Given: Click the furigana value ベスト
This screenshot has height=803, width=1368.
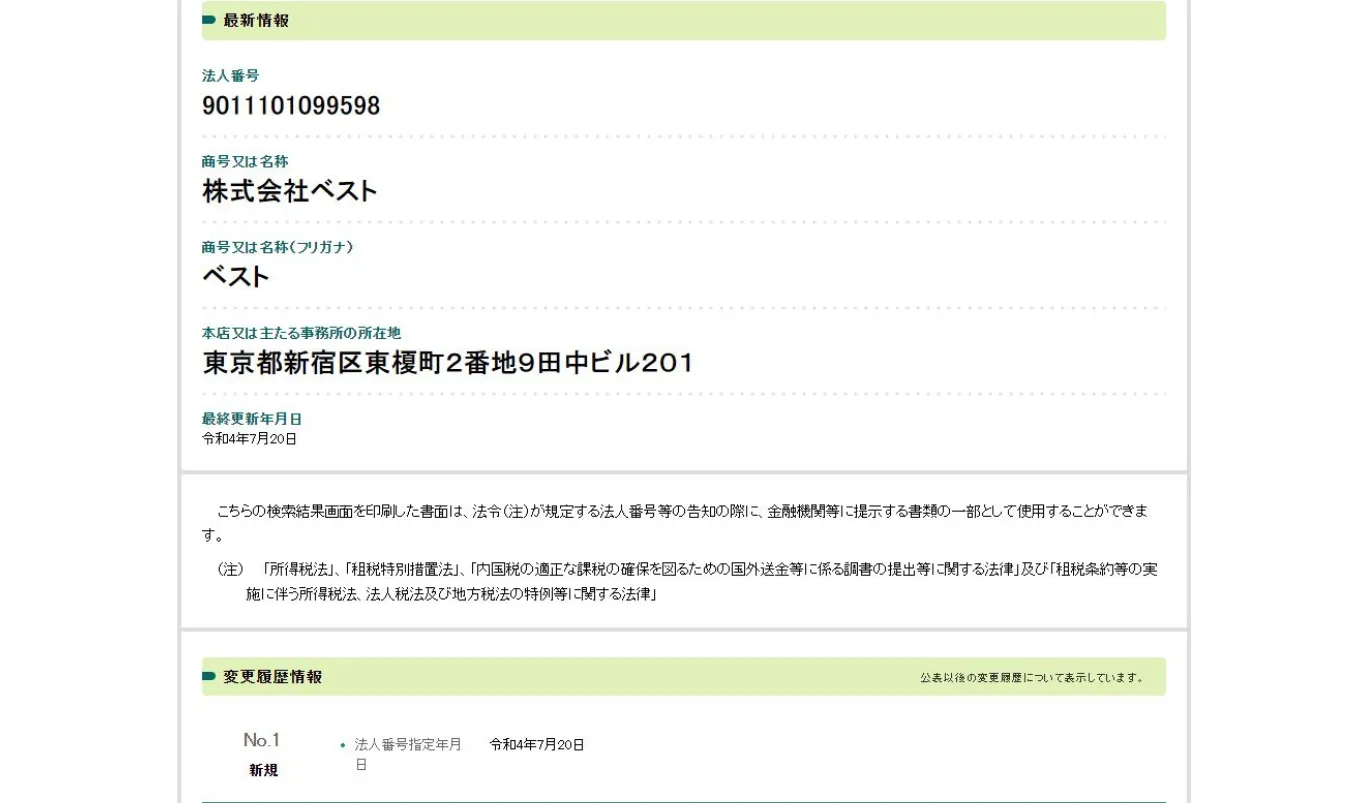Looking at the screenshot, I should [236, 277].
